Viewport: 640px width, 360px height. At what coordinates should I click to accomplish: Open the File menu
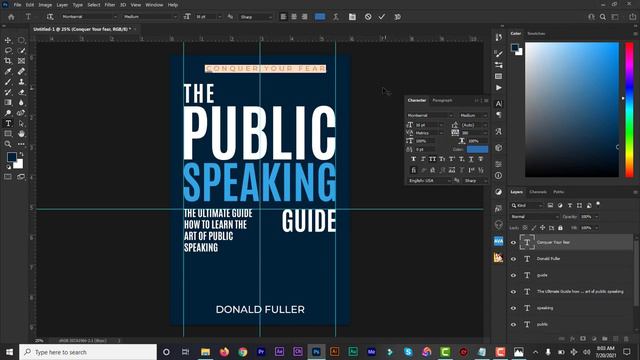click(17, 5)
